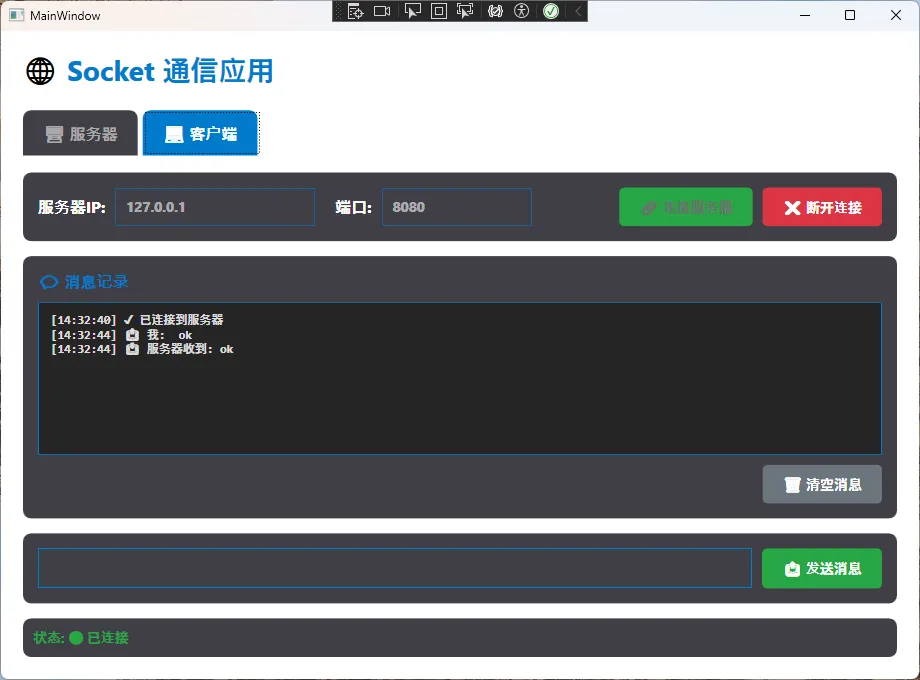The width and height of the screenshot is (920, 680).
Task: Activate the Select Element pointer tool
Action: (x=412, y=11)
